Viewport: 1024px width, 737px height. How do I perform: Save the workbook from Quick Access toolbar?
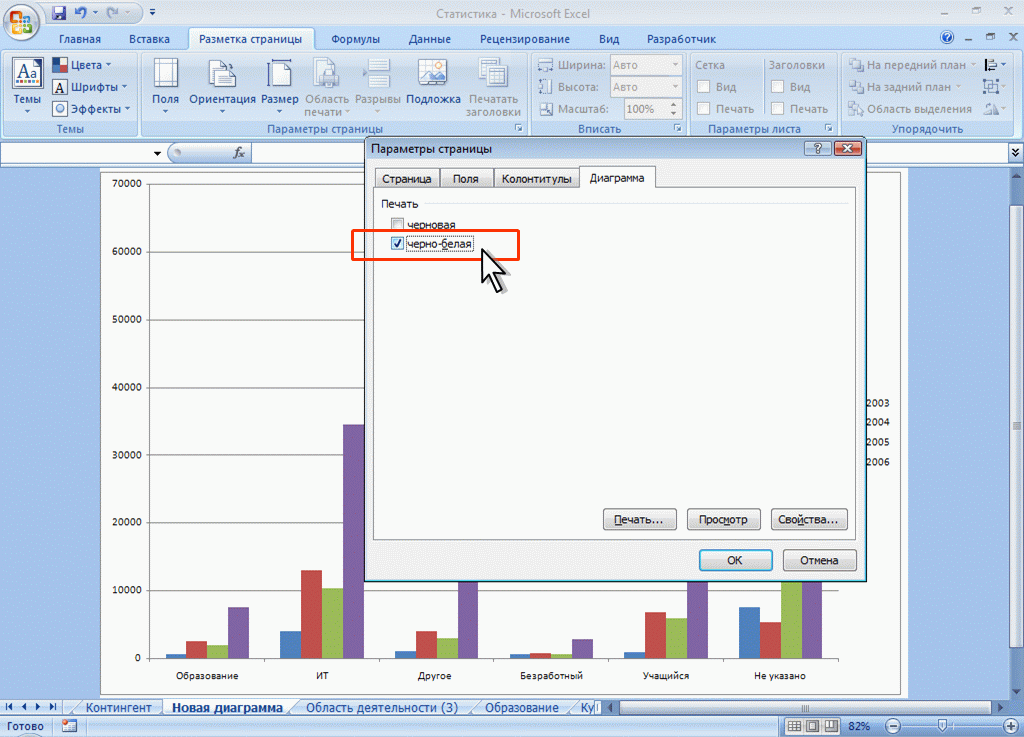[x=59, y=12]
